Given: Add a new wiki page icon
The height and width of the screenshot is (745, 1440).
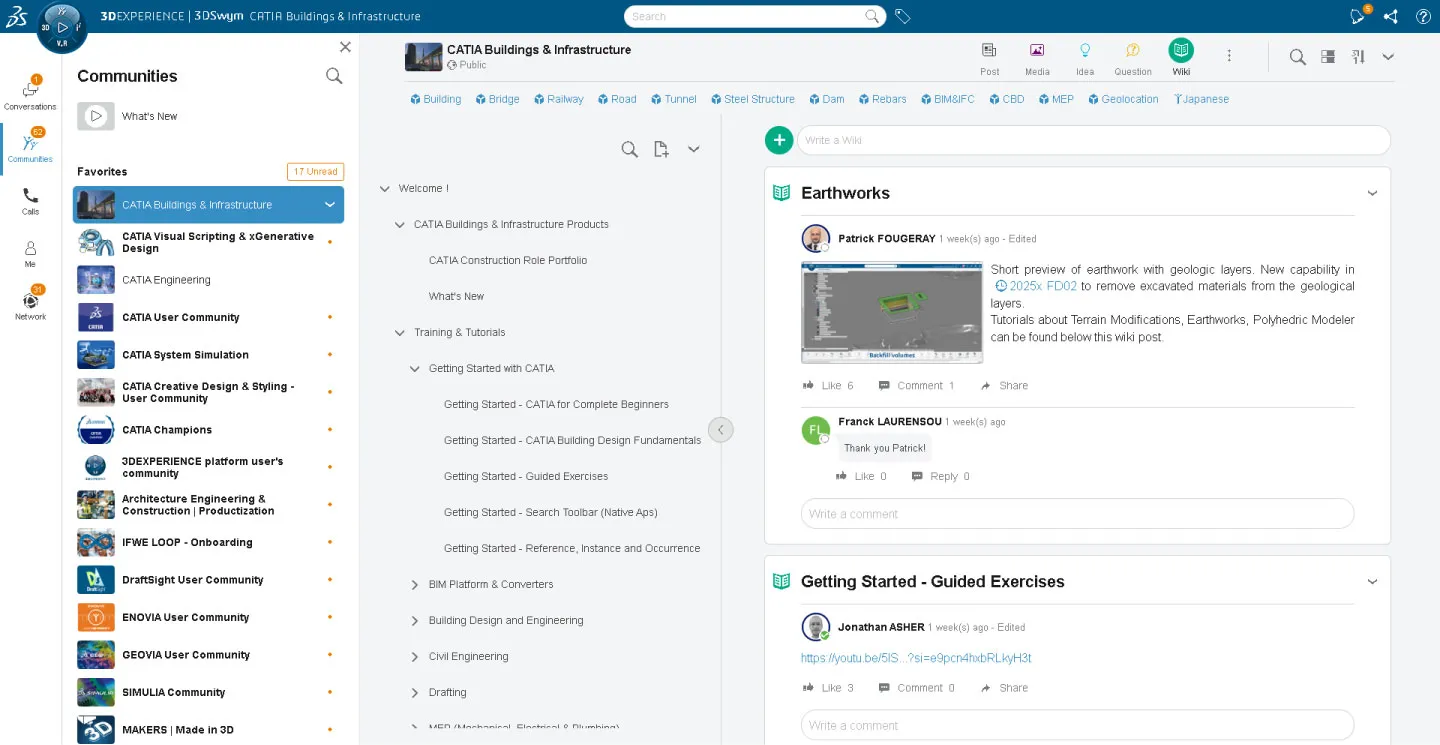Looking at the screenshot, I should 661,149.
